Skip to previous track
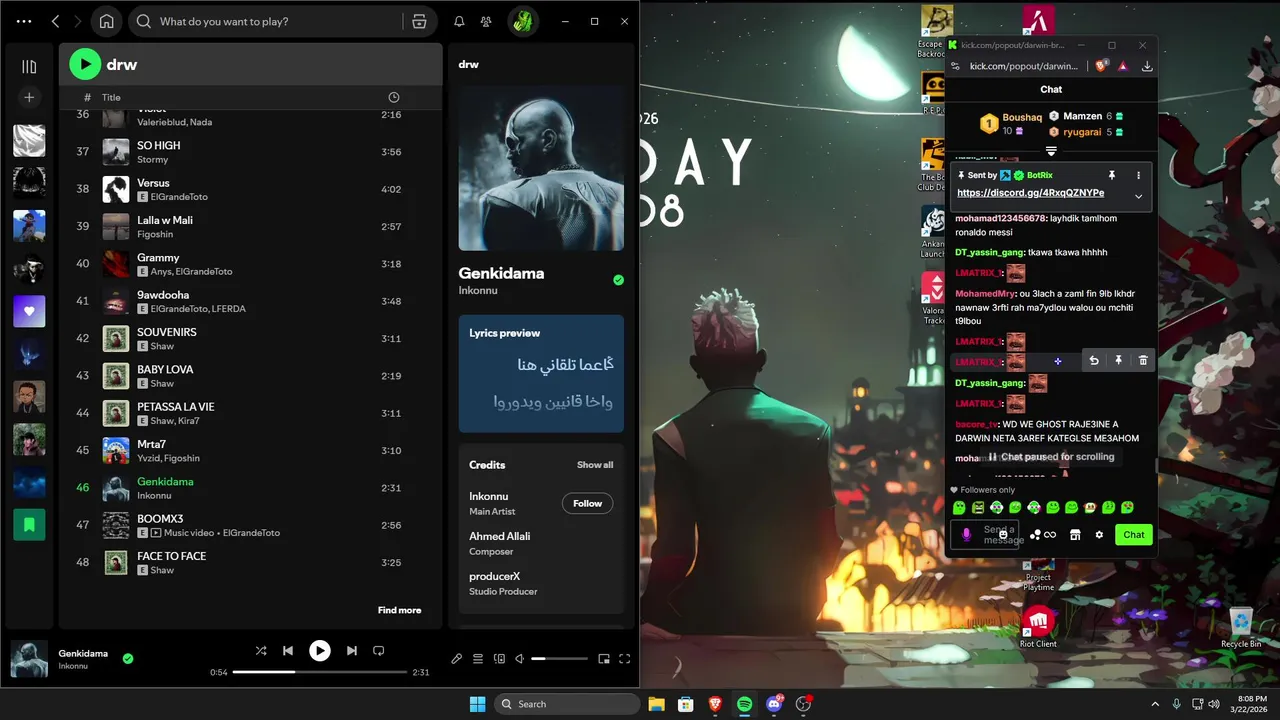Viewport: 1280px width, 720px height. click(288, 650)
